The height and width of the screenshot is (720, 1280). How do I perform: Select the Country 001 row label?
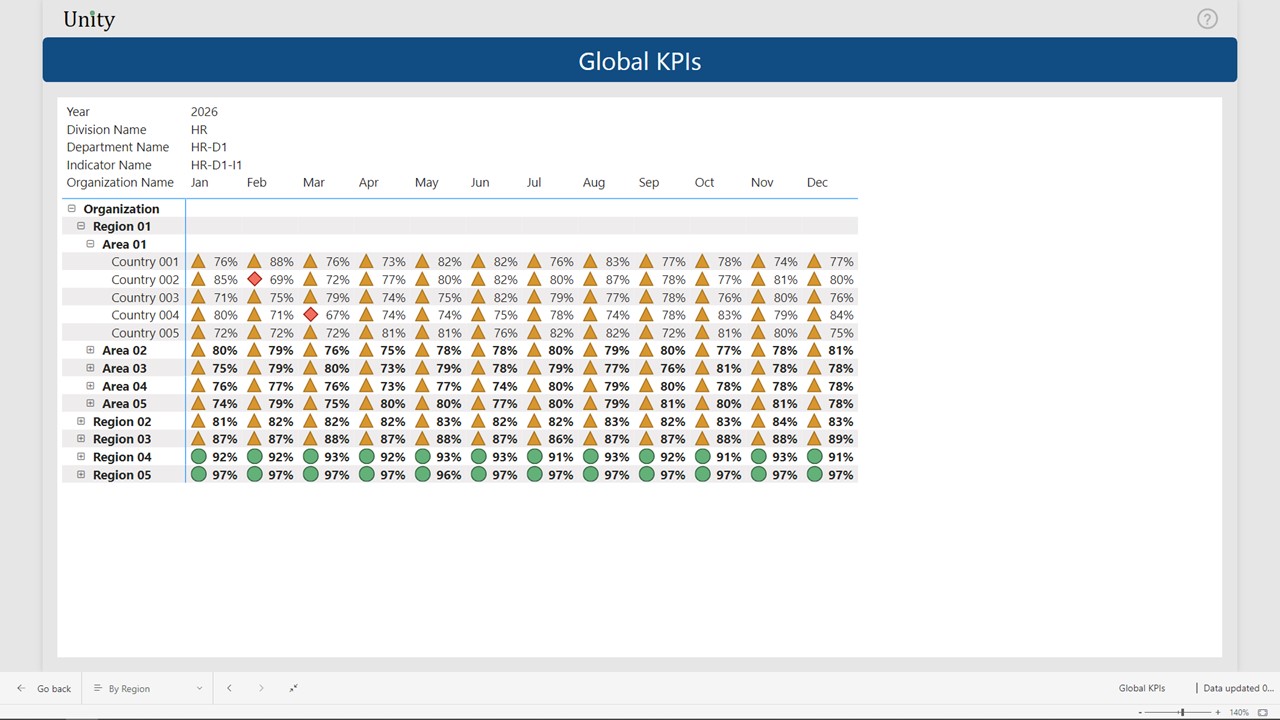145,262
